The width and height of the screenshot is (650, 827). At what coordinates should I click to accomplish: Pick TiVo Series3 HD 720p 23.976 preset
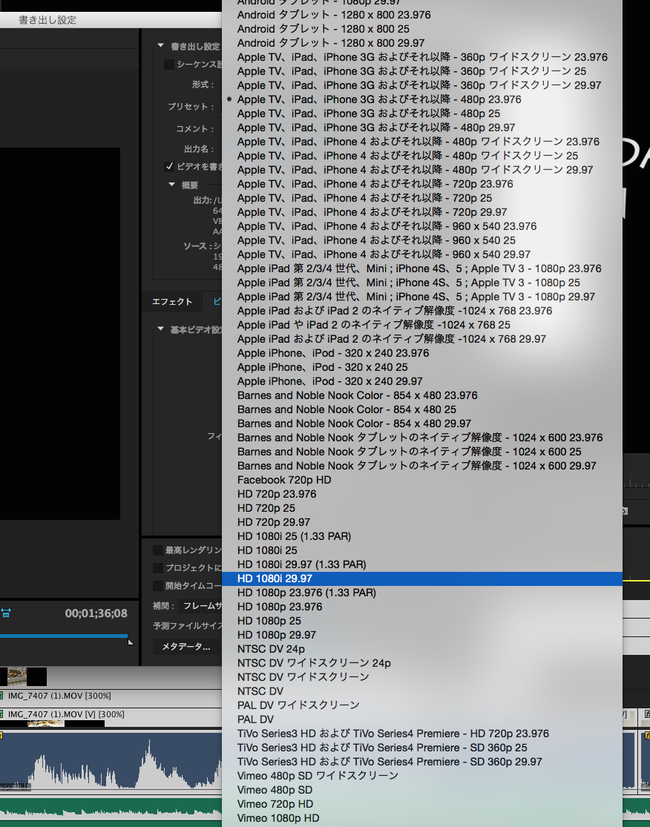[x=422, y=734]
